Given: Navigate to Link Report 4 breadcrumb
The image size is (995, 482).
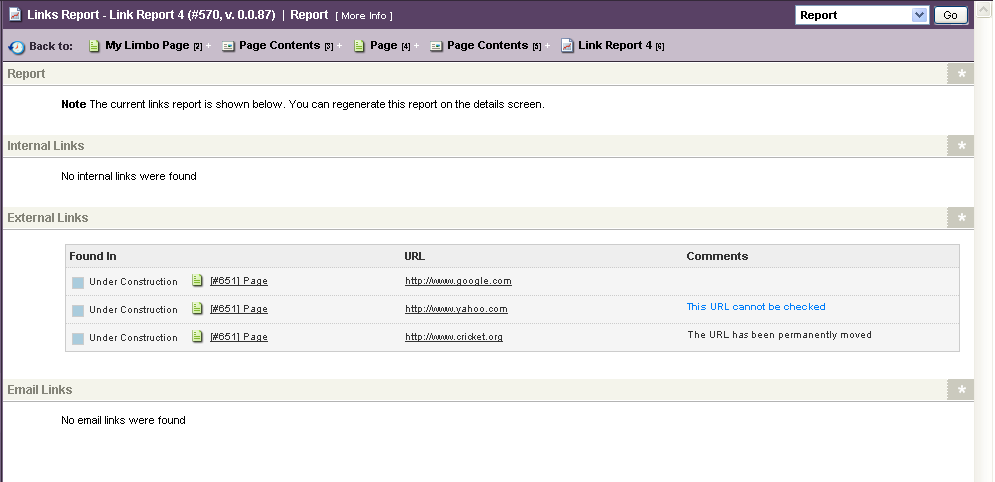Looking at the screenshot, I should click(x=614, y=46).
